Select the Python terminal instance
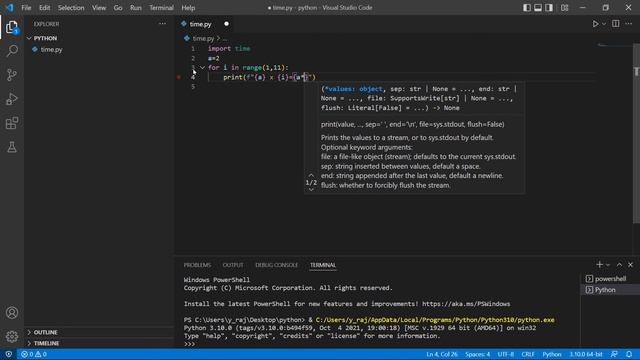Viewport: 640px width, 360px height. click(x=610, y=290)
